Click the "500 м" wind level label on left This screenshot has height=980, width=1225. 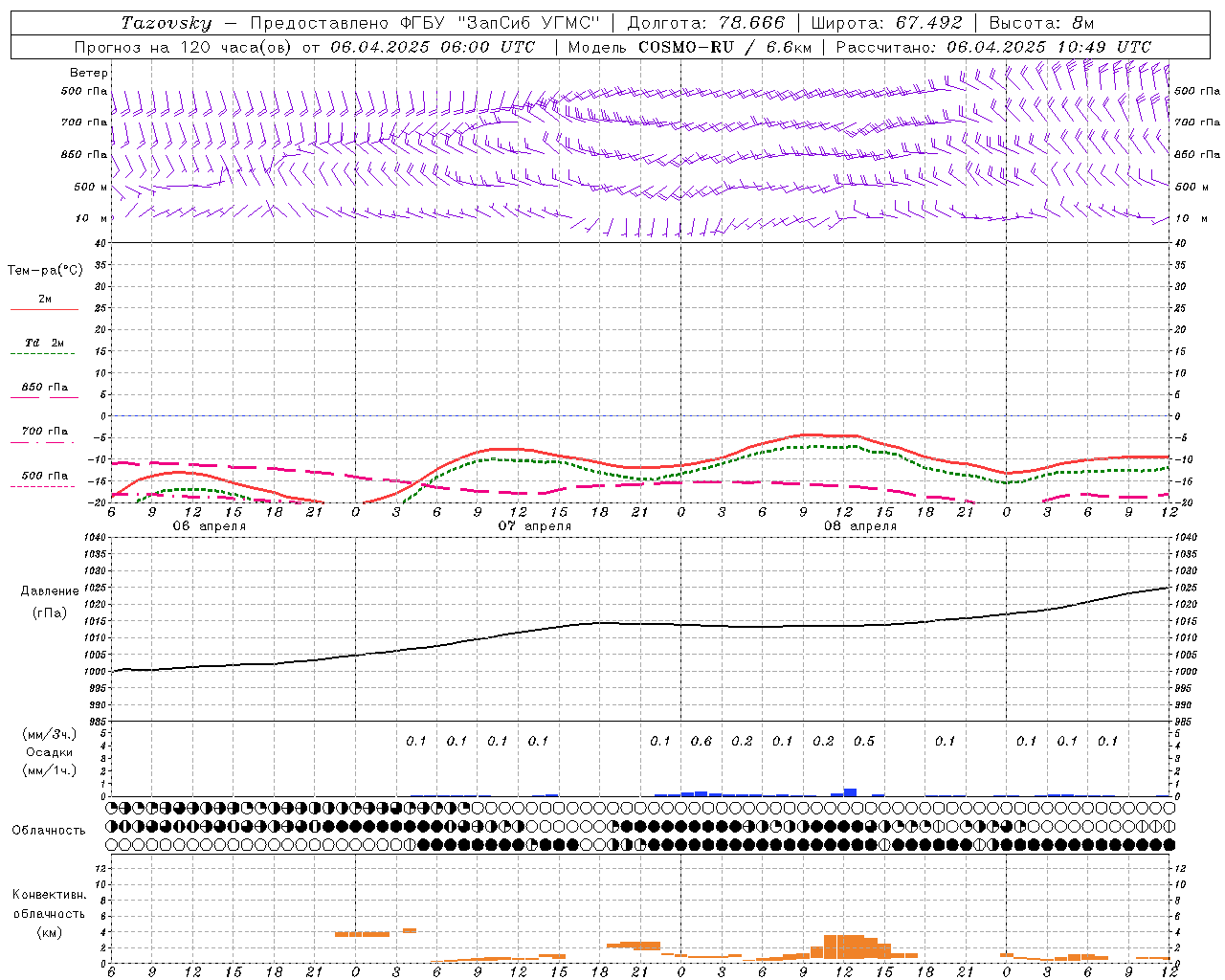(92, 188)
